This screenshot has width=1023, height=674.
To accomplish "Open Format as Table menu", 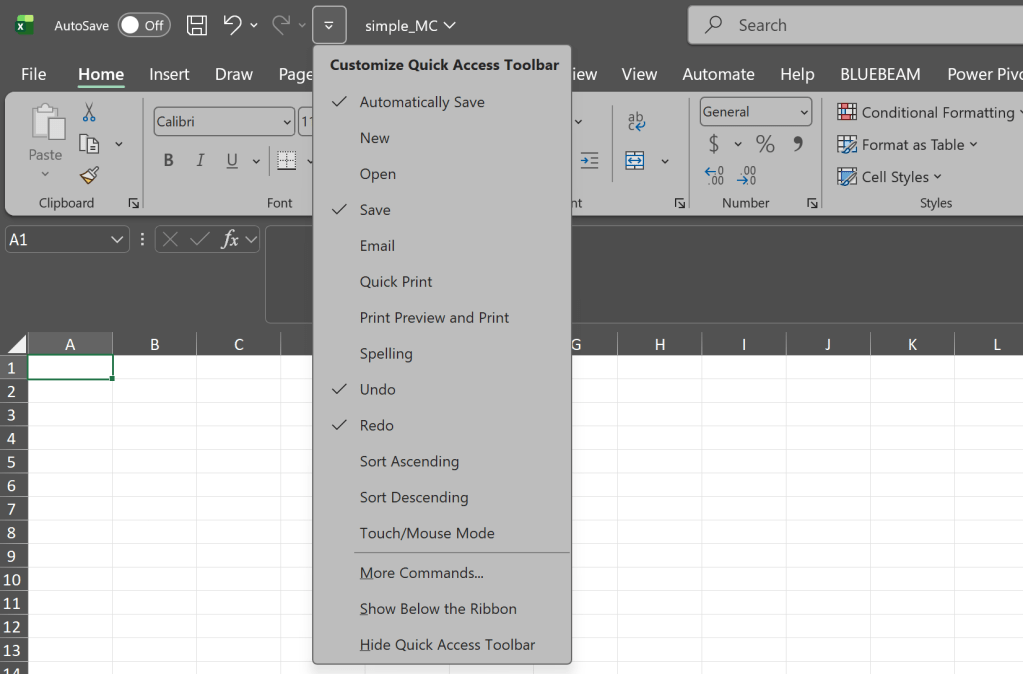I will 907,144.
